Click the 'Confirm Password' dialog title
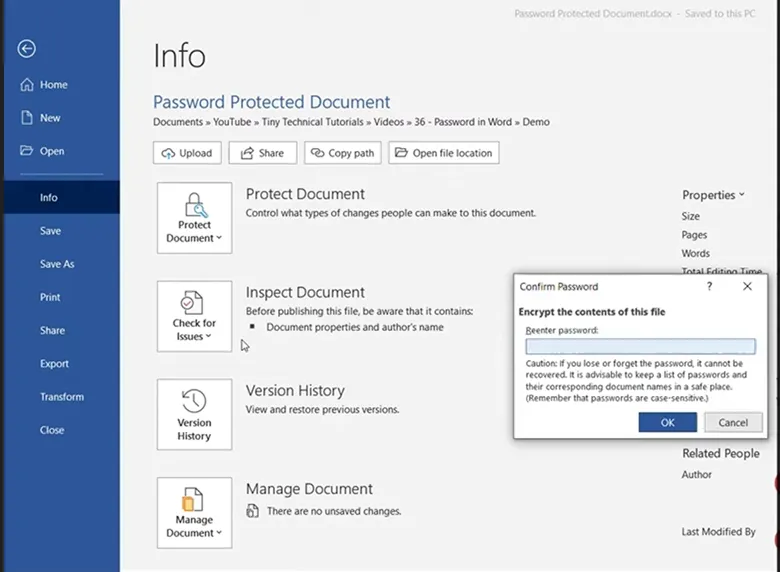This screenshot has height=572, width=780. tap(559, 286)
